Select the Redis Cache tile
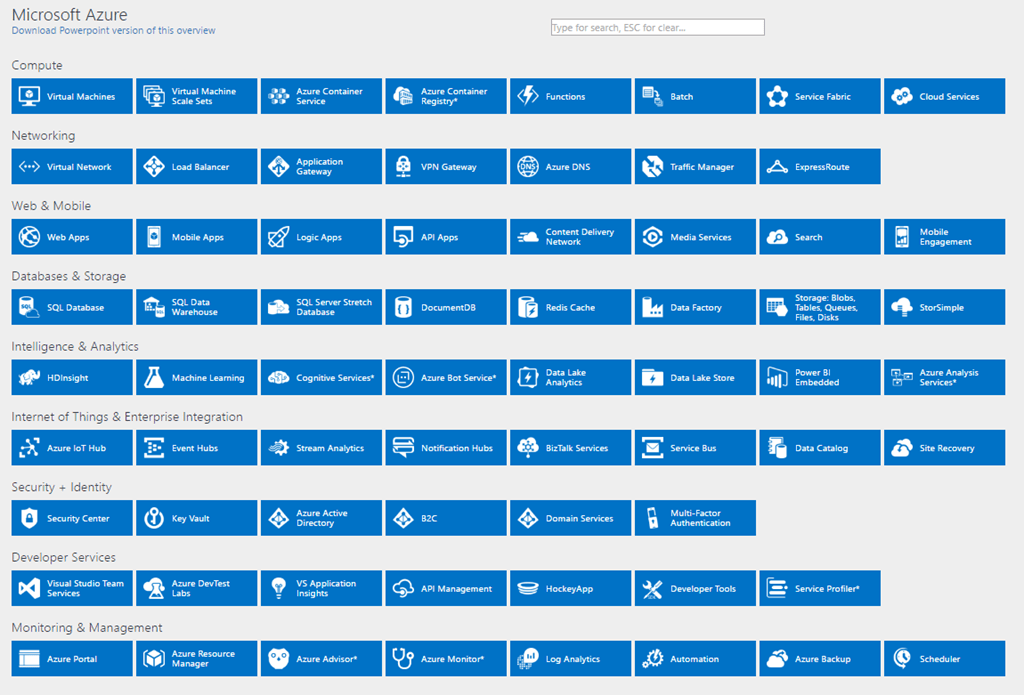 [x=571, y=307]
